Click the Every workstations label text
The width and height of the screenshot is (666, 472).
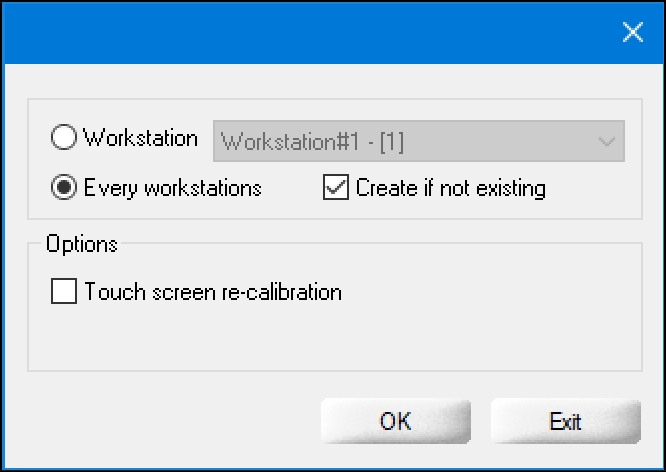[173, 188]
